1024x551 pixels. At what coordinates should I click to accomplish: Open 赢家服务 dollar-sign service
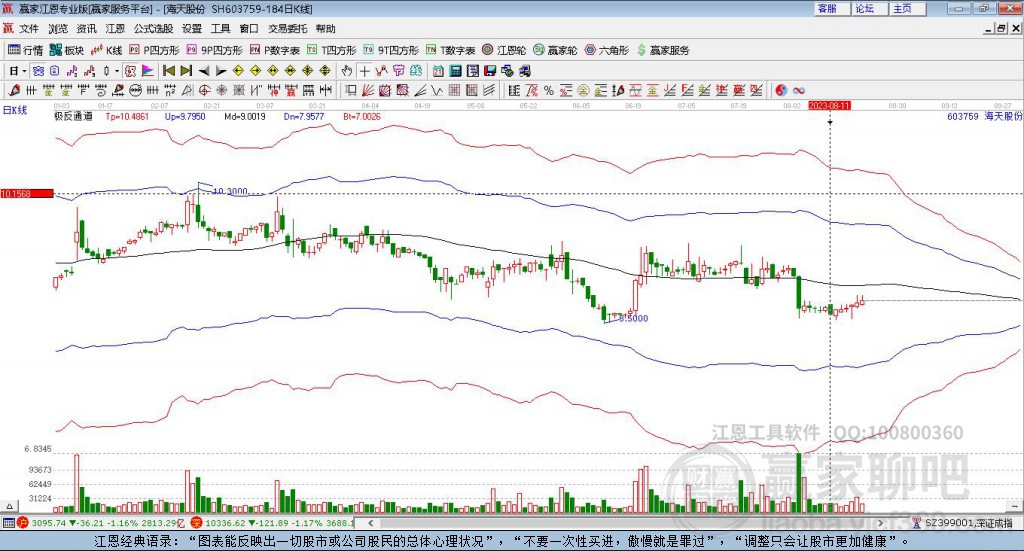(663, 50)
